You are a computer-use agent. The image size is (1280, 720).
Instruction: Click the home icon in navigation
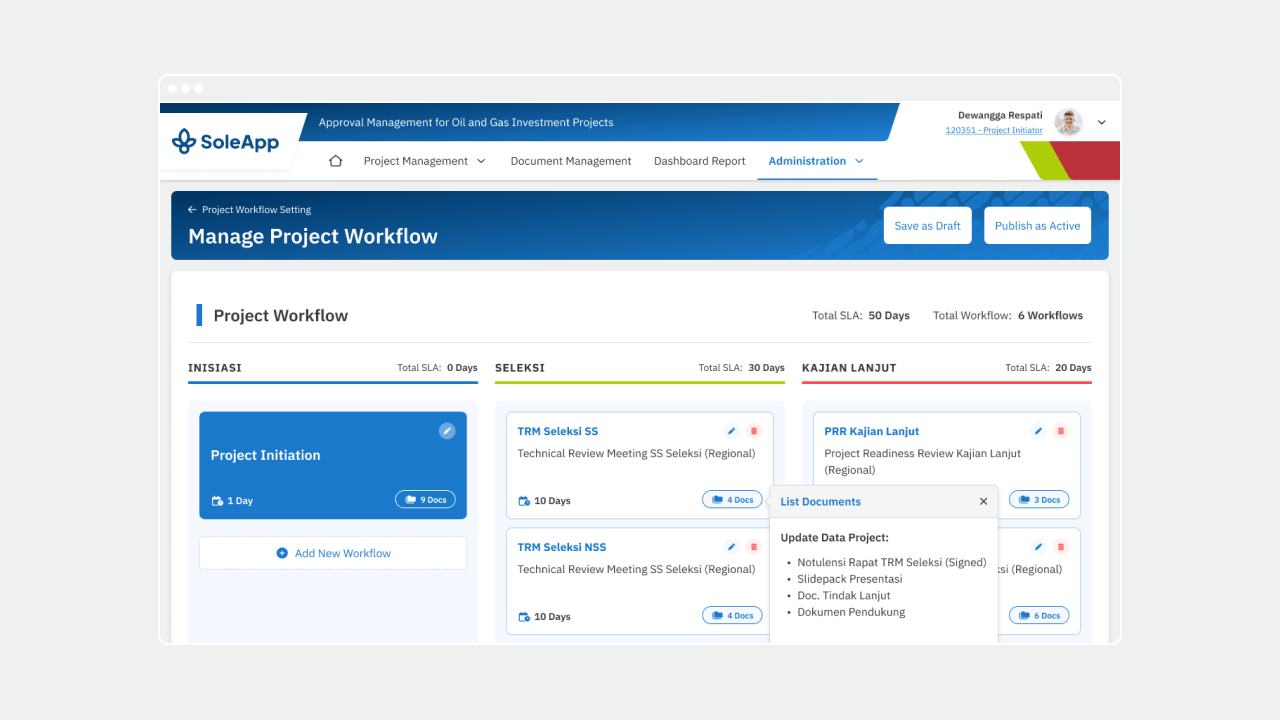pos(335,160)
